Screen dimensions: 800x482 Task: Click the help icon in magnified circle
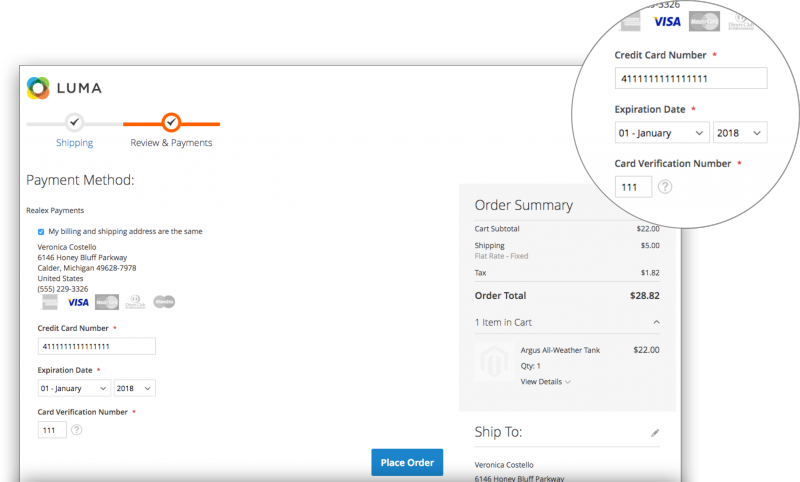pyautogui.click(x=665, y=187)
